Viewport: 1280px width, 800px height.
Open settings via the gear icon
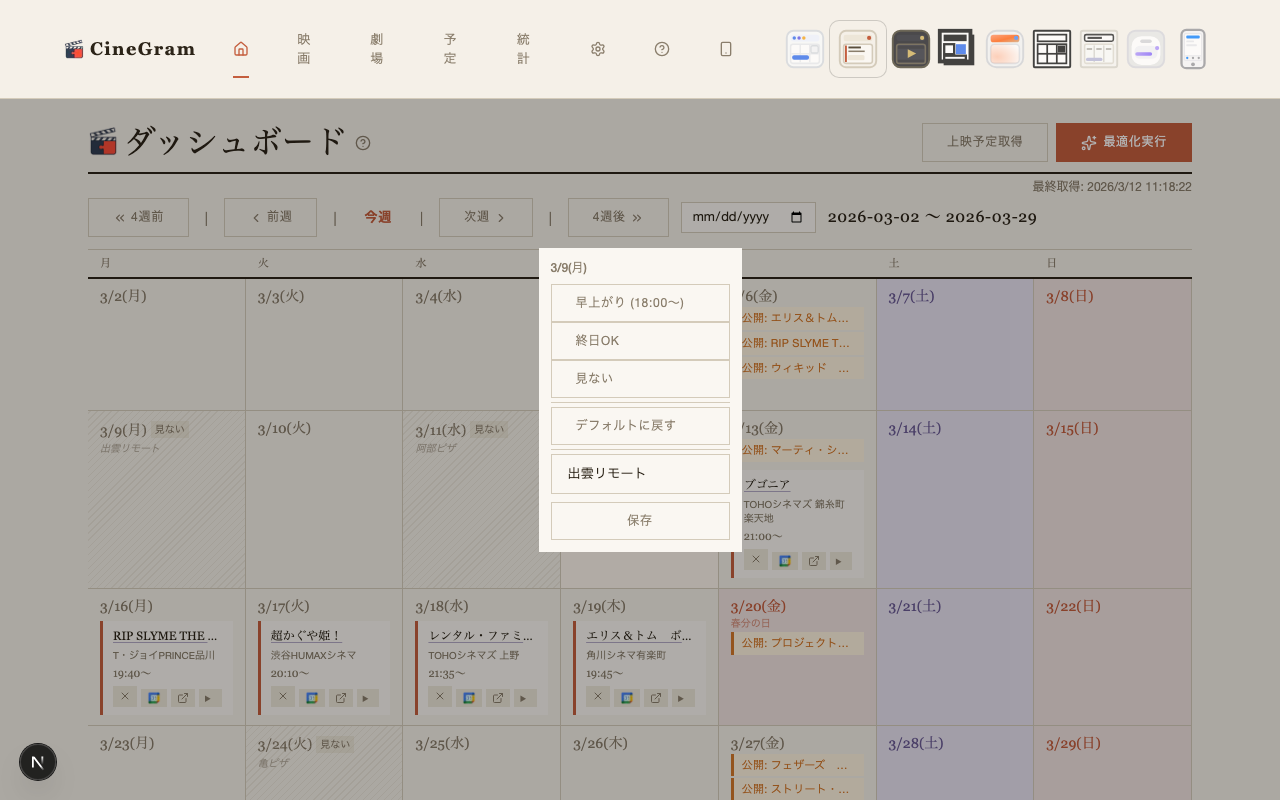pos(598,49)
